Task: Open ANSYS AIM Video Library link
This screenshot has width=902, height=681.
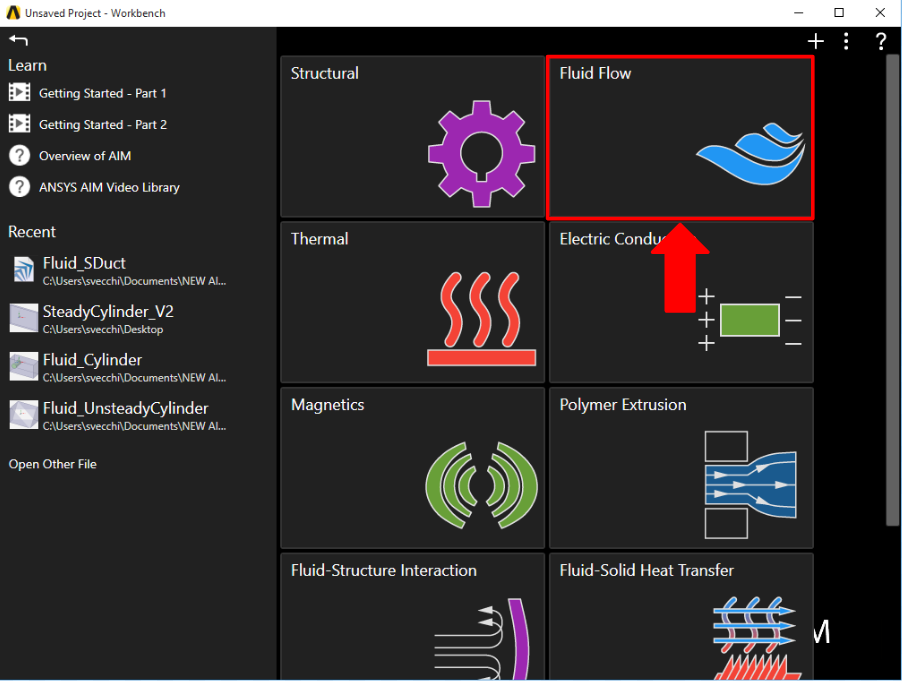Action: click(x=109, y=188)
